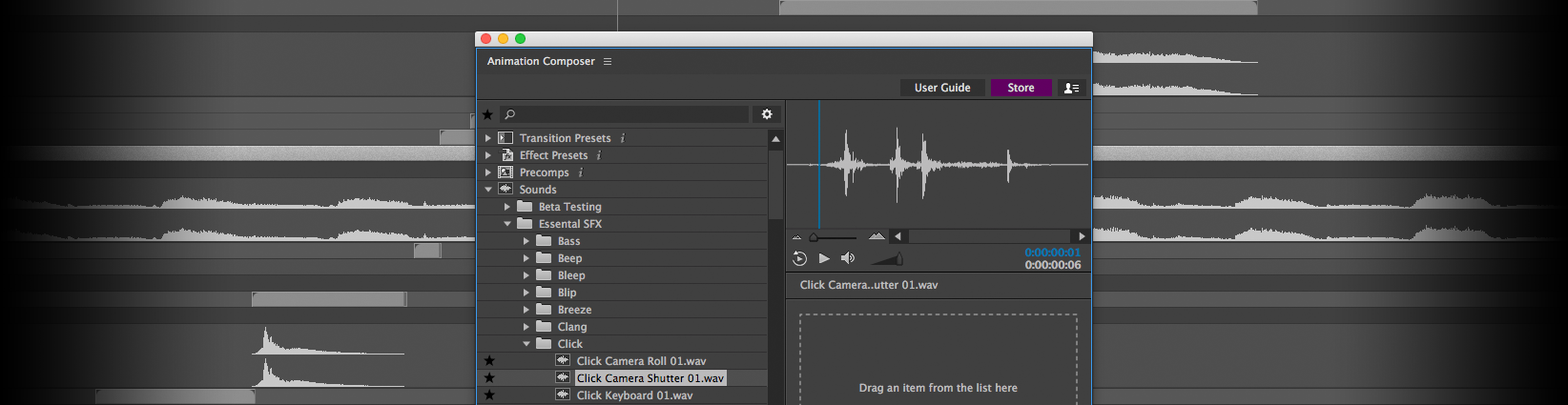This screenshot has width=1568, height=405.
Task: Click the waveform zoom slider
Action: [x=833, y=236]
